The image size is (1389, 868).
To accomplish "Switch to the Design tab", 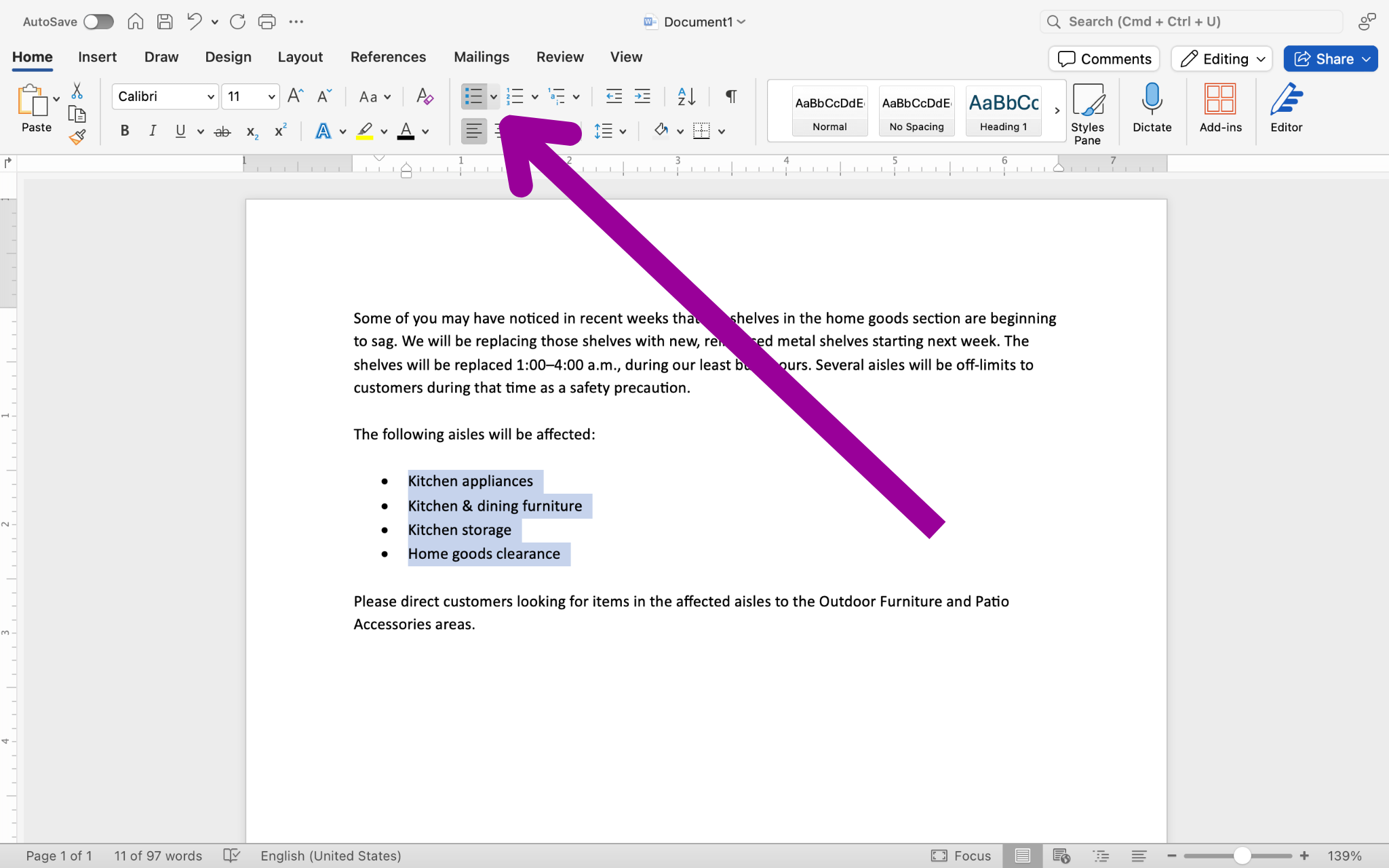I will (x=228, y=57).
